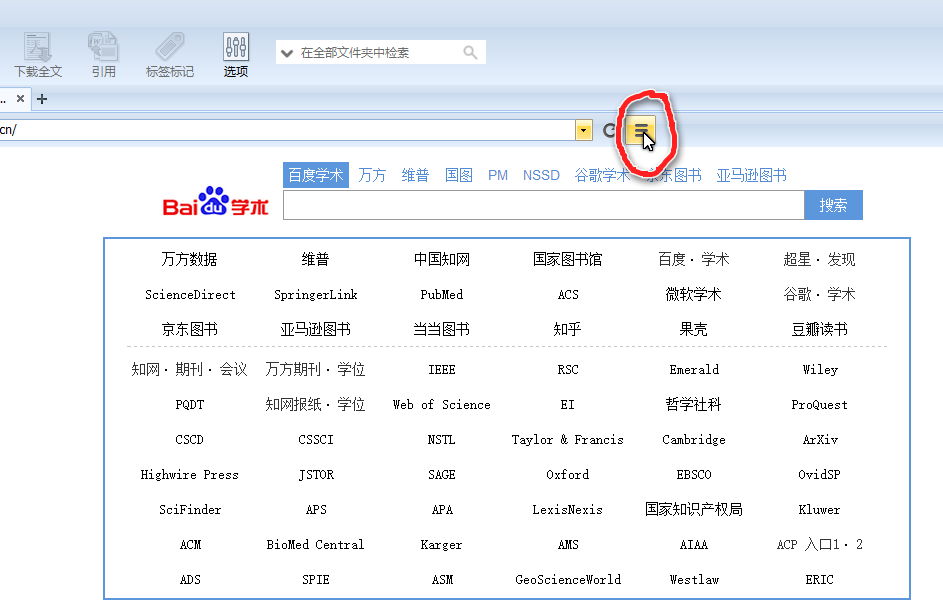The height and width of the screenshot is (610, 943).
Task: Open the Emerald link
Action: click(694, 369)
